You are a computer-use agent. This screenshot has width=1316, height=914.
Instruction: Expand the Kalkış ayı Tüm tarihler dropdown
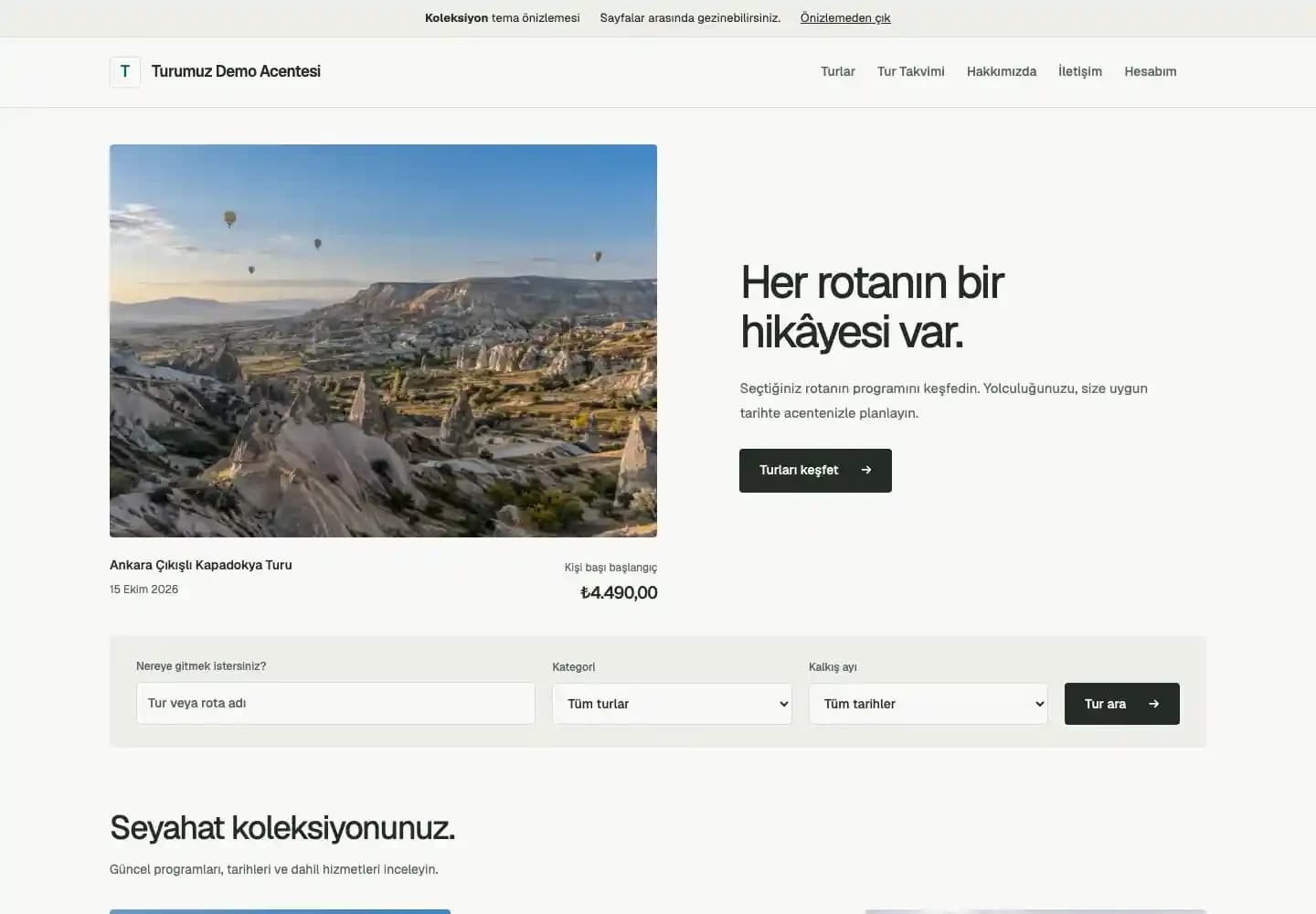click(x=929, y=704)
